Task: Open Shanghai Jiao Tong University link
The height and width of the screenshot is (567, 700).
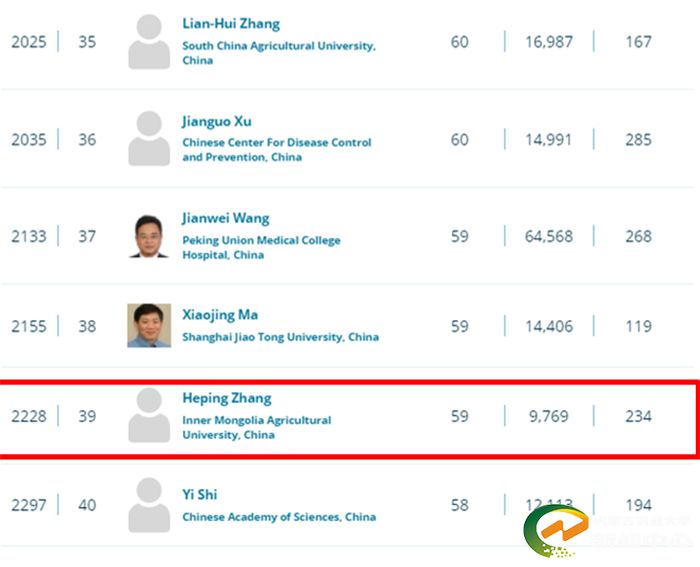Action: 280,337
